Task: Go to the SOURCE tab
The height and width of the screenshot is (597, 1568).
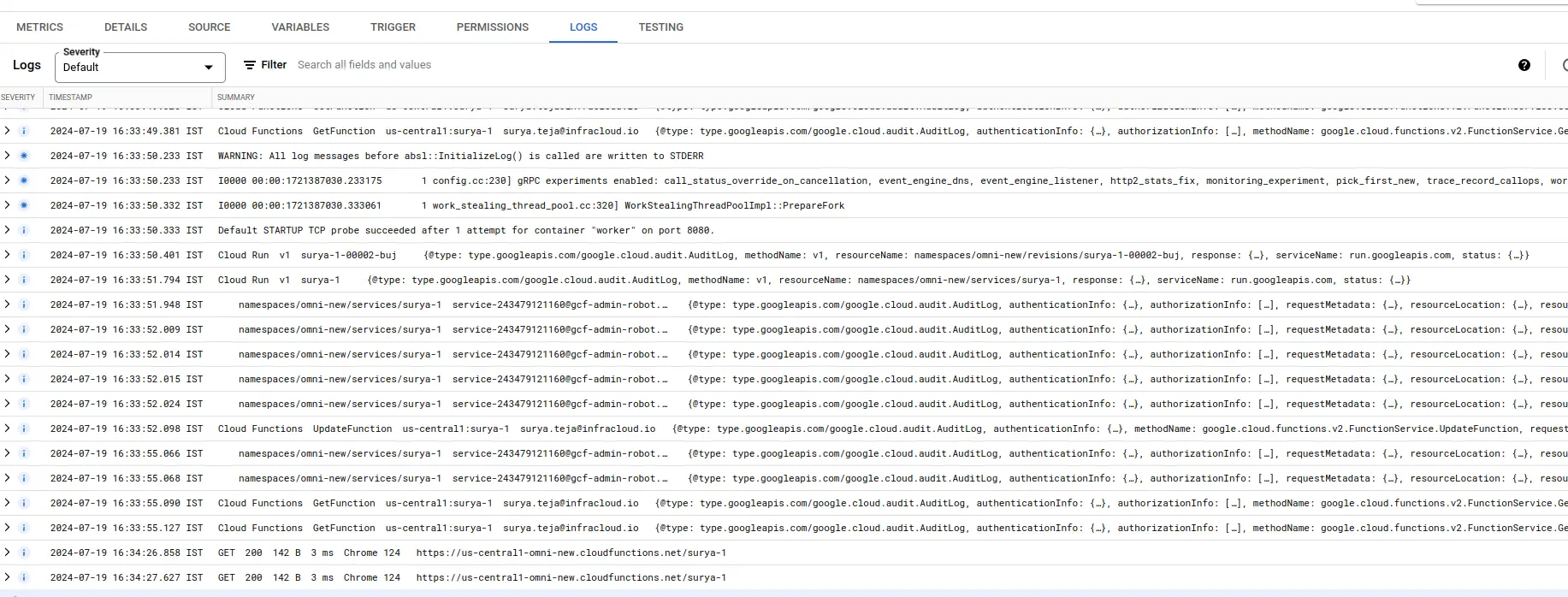Action: [x=210, y=27]
